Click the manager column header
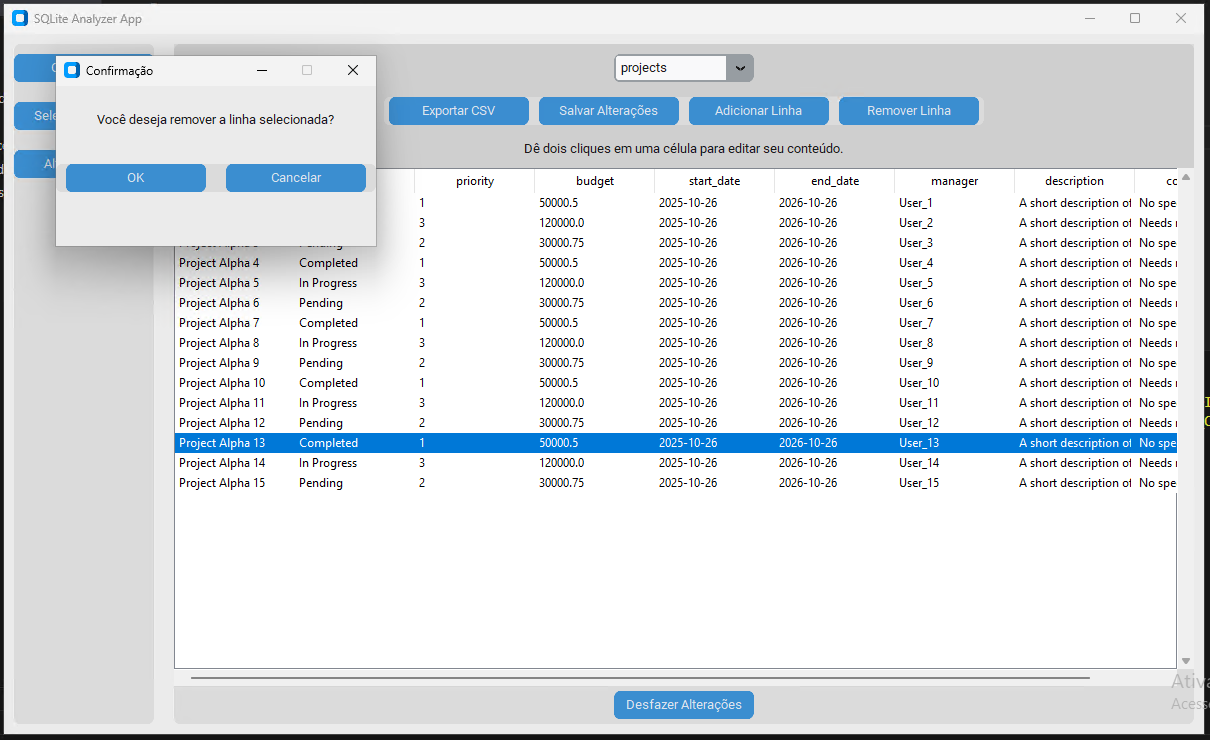Screen dimensions: 1210x740 point(954,181)
